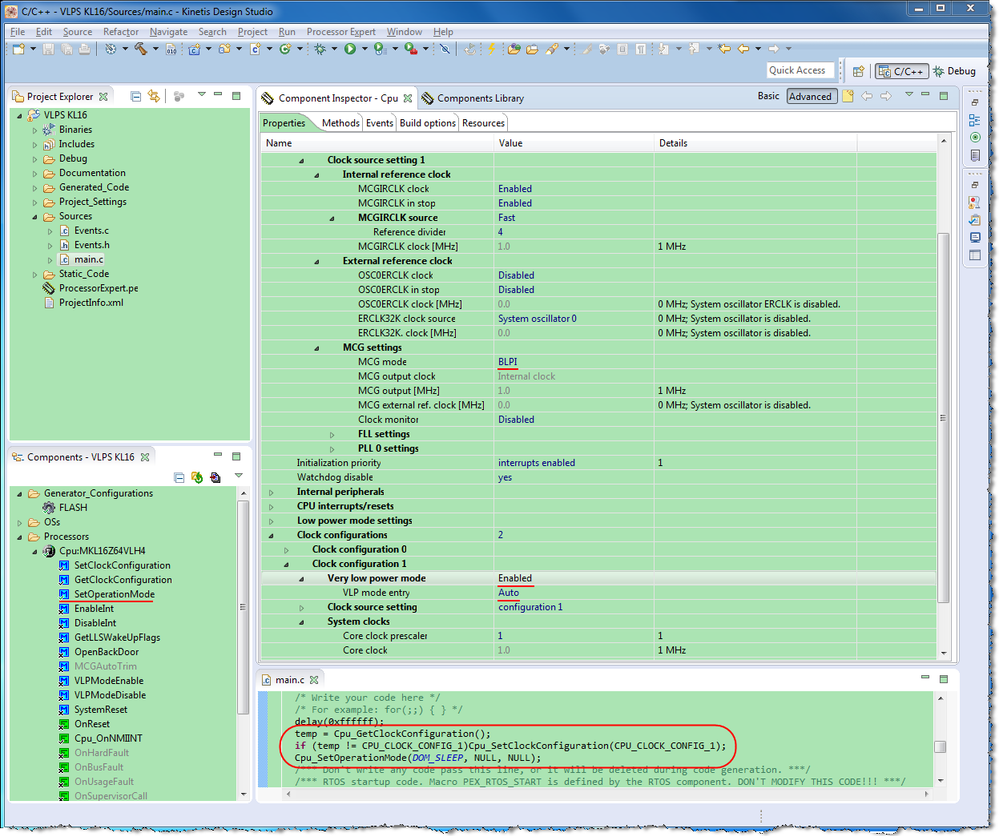Click the Advanced mode button in Component Inspector
This screenshot has width=999, height=836.
point(811,96)
